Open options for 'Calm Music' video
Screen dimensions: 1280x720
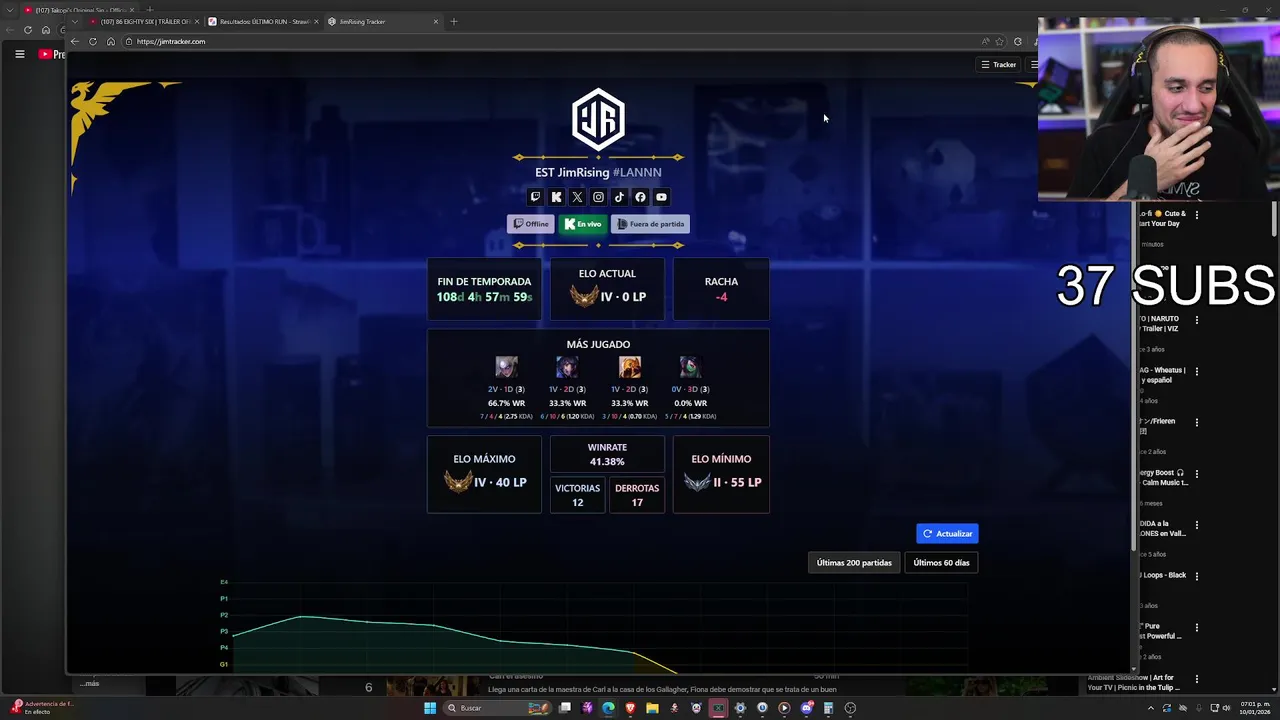(1197, 473)
